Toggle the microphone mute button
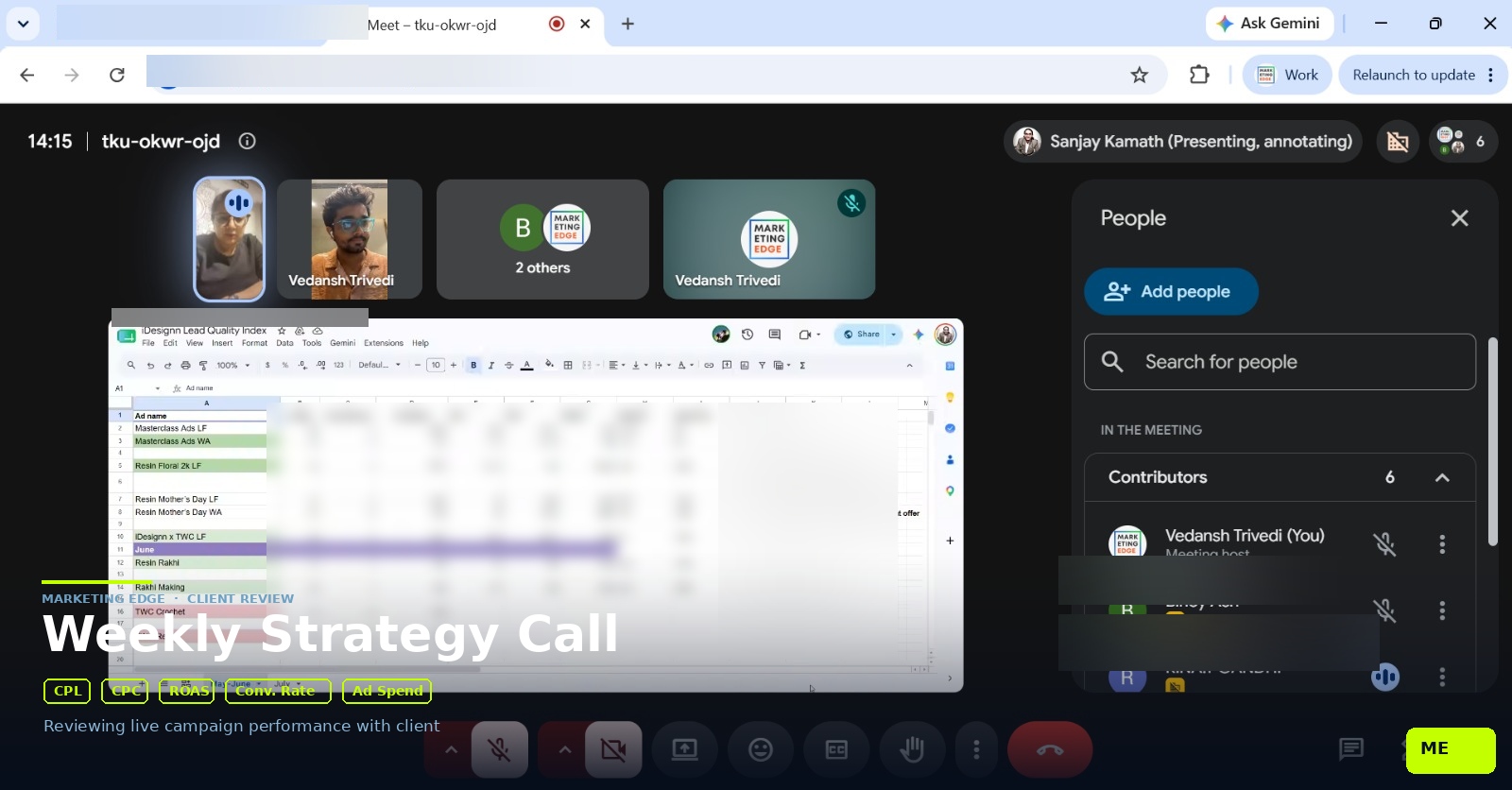Image resolution: width=1512 pixels, height=790 pixels. 499,749
